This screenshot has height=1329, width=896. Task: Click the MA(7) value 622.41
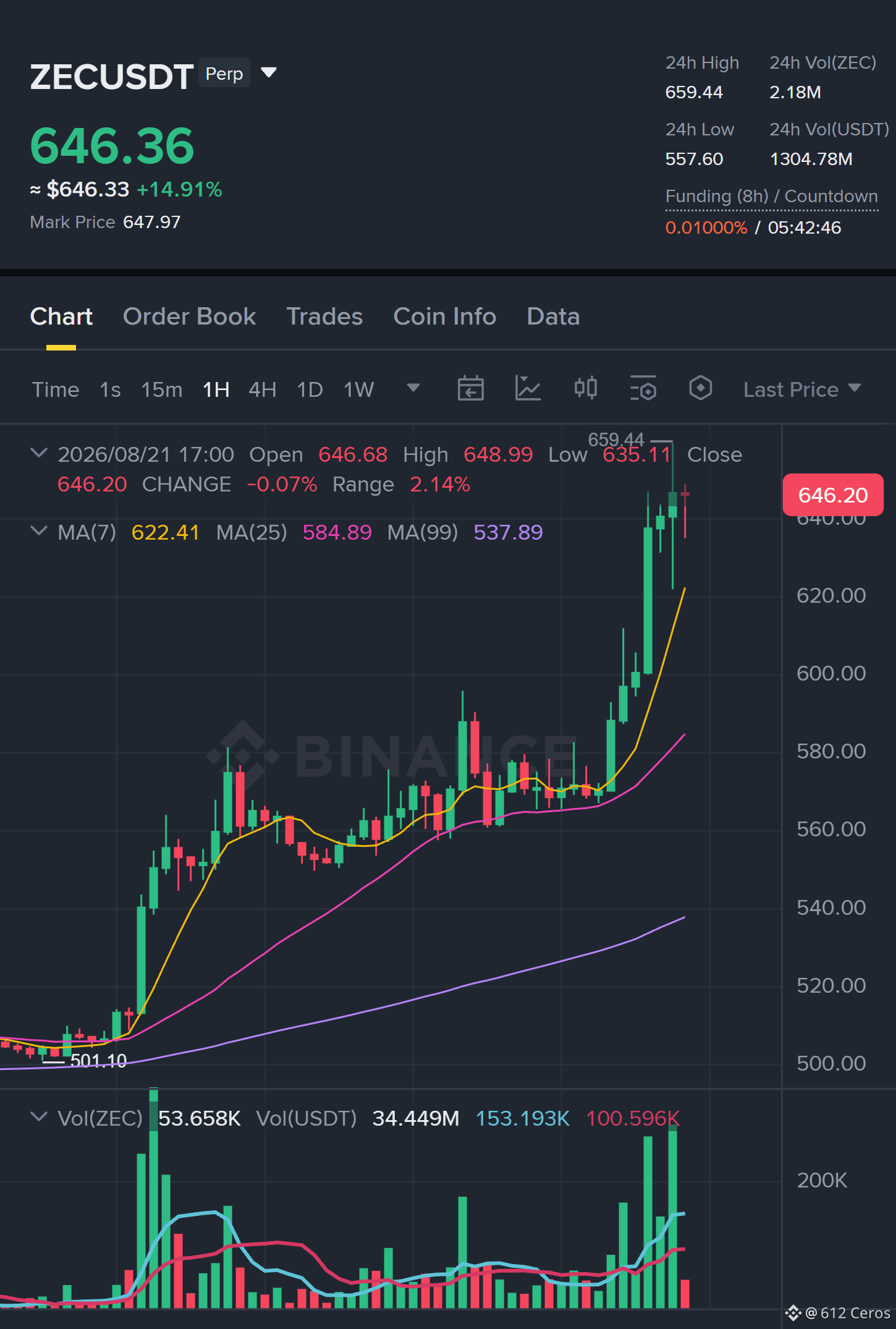[166, 532]
